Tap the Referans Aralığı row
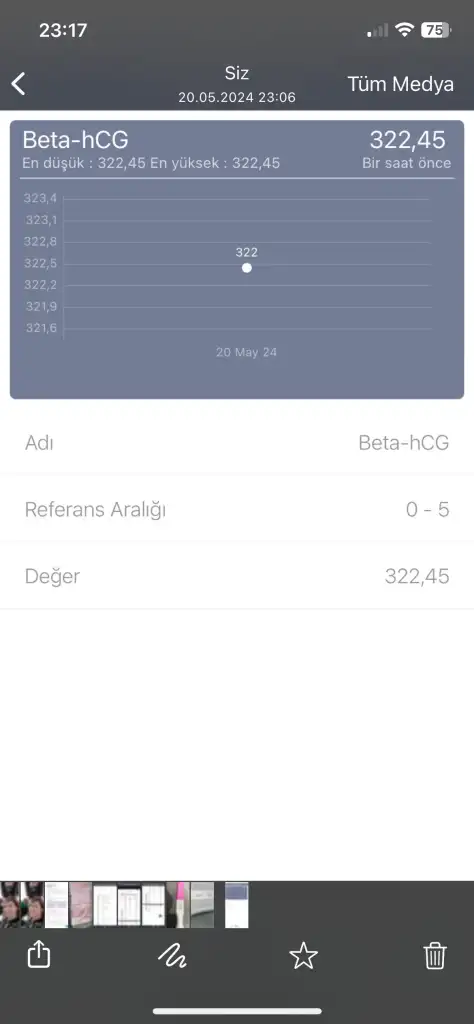474x1024 pixels. pos(237,509)
